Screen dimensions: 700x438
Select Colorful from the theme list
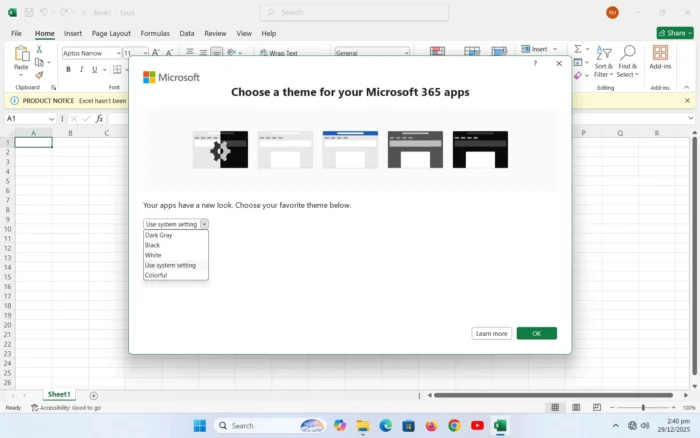click(157, 275)
